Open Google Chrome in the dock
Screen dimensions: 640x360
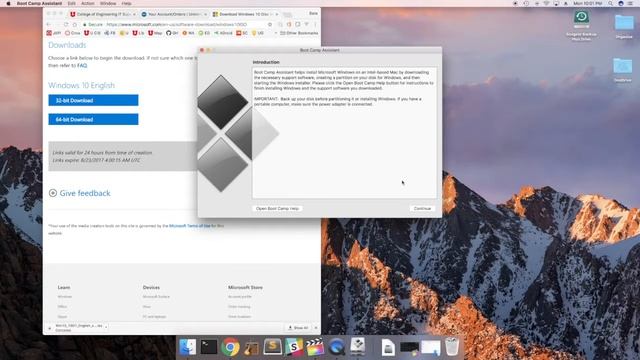click(230, 347)
